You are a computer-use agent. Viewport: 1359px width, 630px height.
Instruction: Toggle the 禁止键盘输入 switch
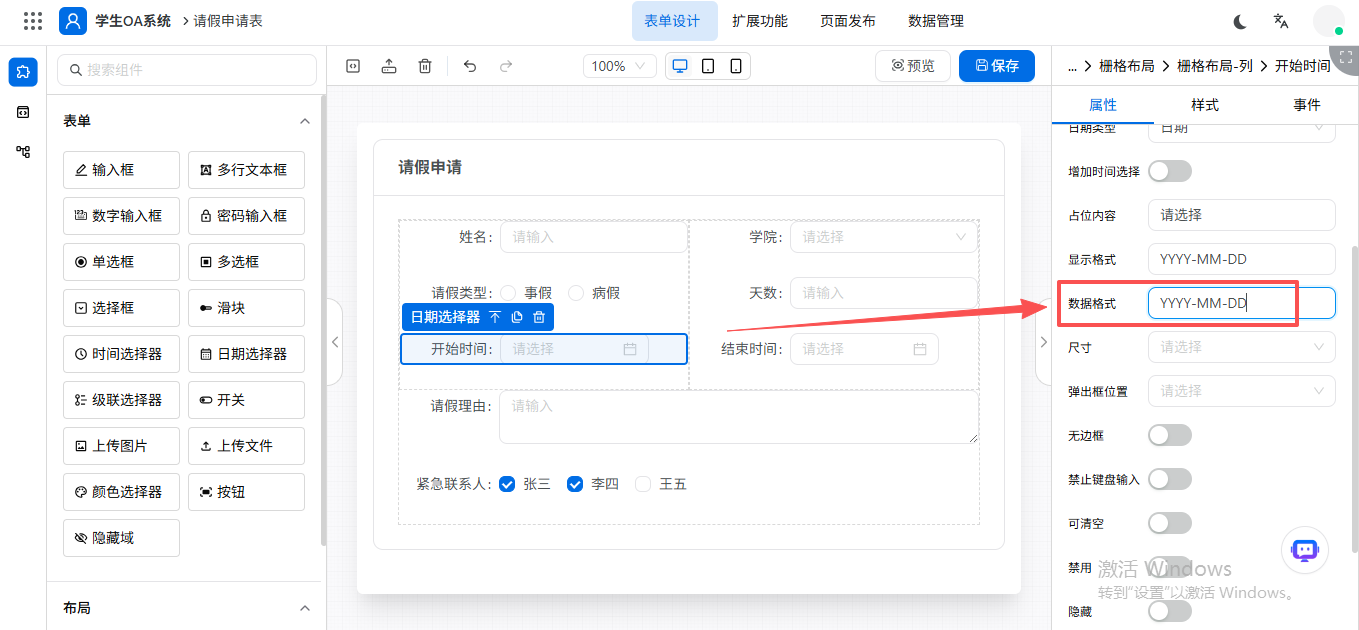pyautogui.click(x=1170, y=479)
